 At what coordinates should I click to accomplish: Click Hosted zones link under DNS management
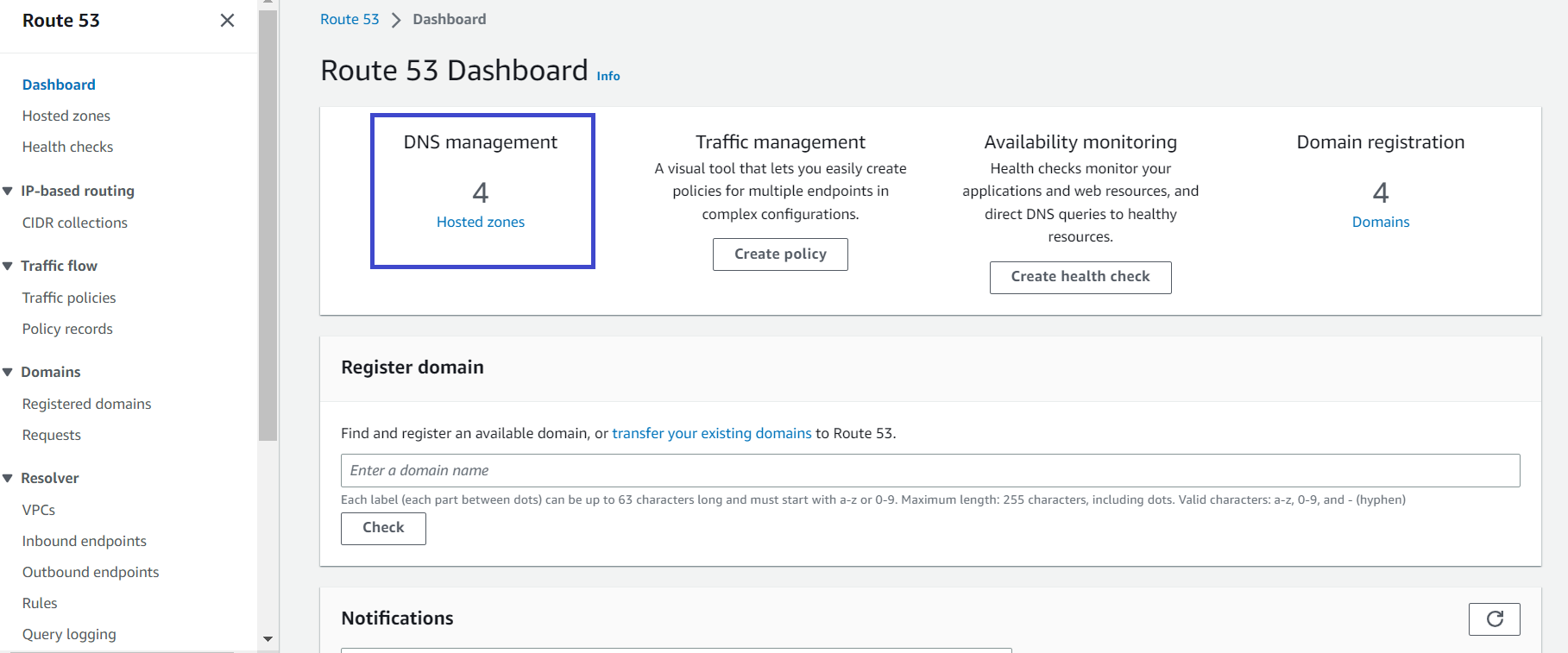coord(481,222)
